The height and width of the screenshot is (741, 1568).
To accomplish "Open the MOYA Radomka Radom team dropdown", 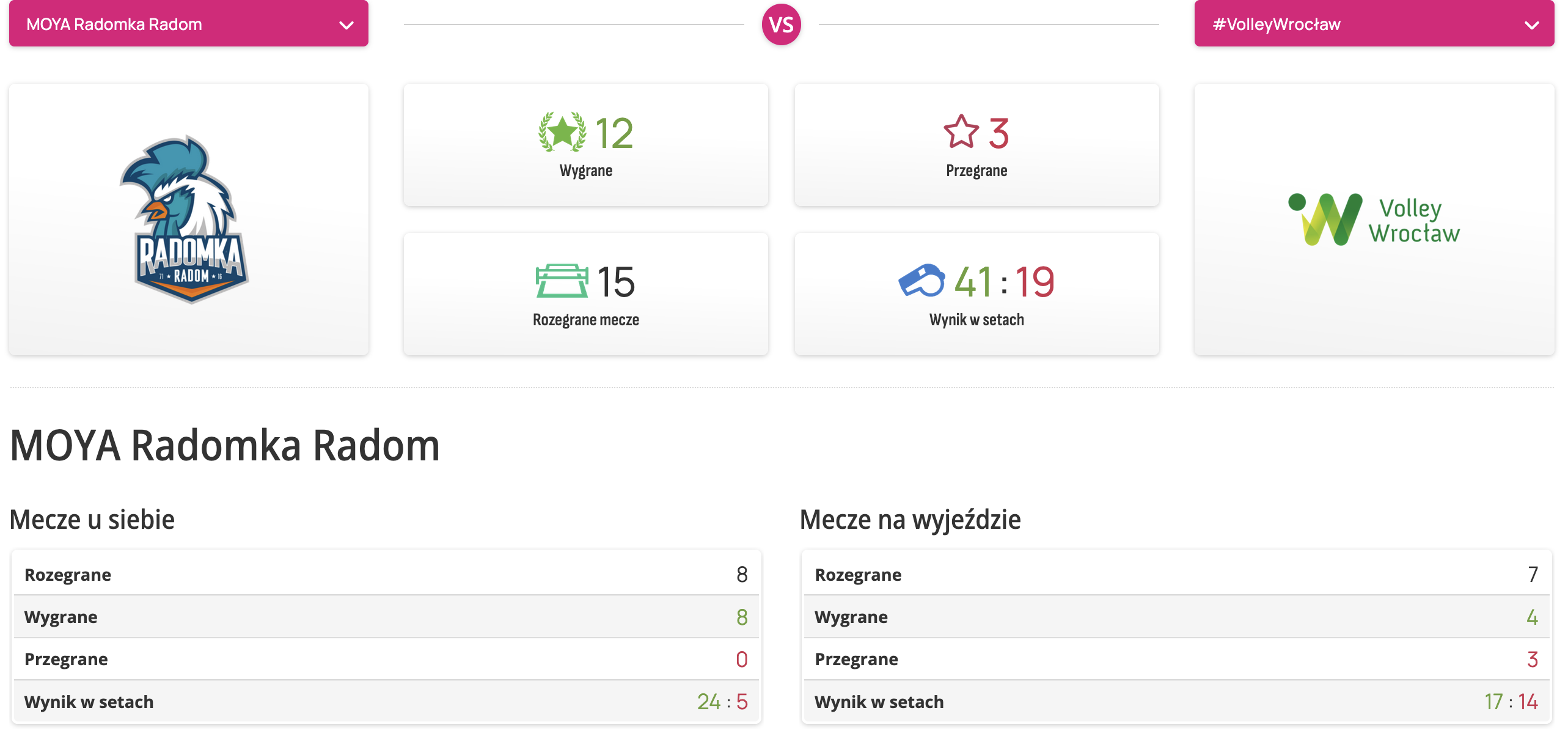I will click(188, 24).
